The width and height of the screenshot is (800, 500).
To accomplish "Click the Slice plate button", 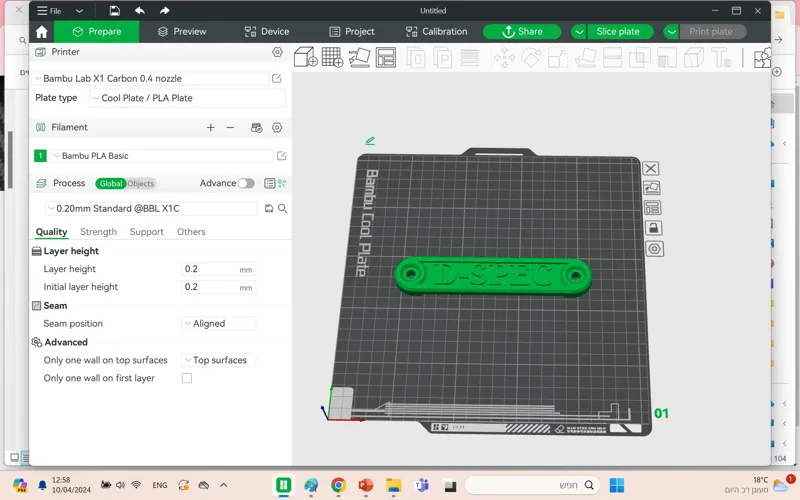I will pyautogui.click(x=618, y=32).
